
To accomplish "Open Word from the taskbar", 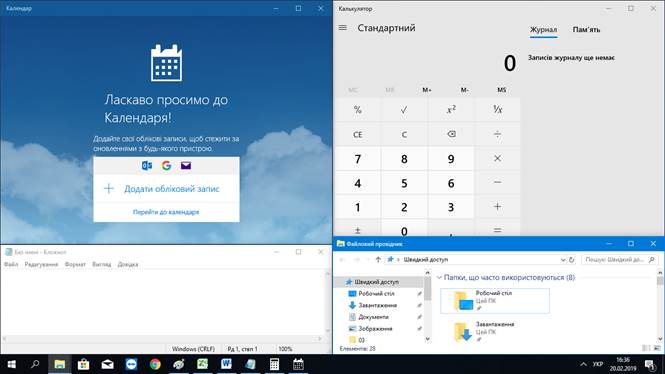I will (226, 364).
